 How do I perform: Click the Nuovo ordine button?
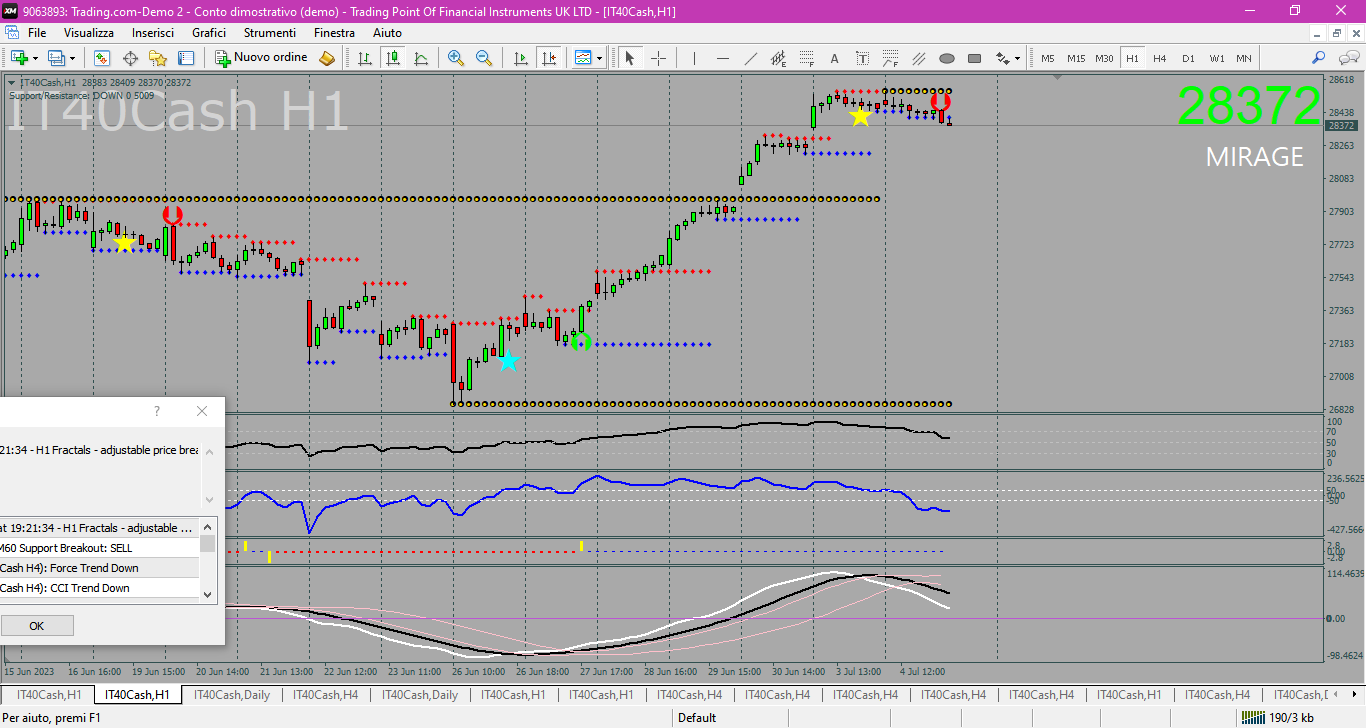pos(261,58)
